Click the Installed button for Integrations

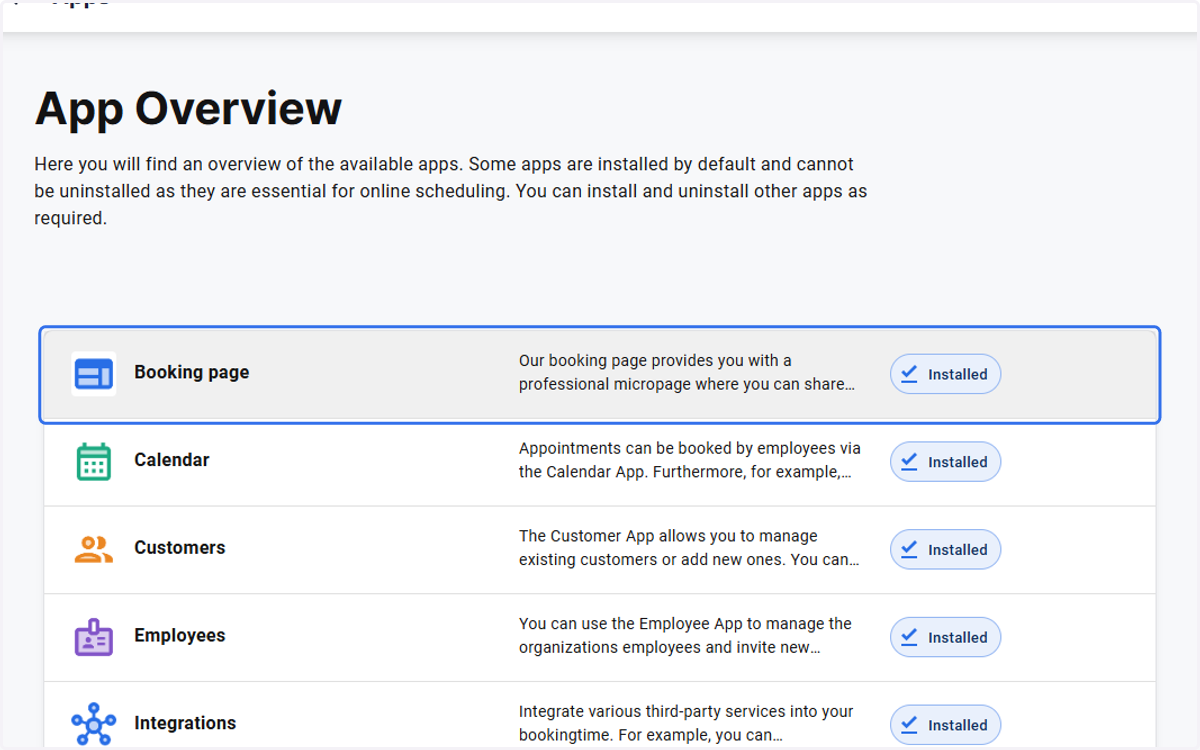pos(945,725)
